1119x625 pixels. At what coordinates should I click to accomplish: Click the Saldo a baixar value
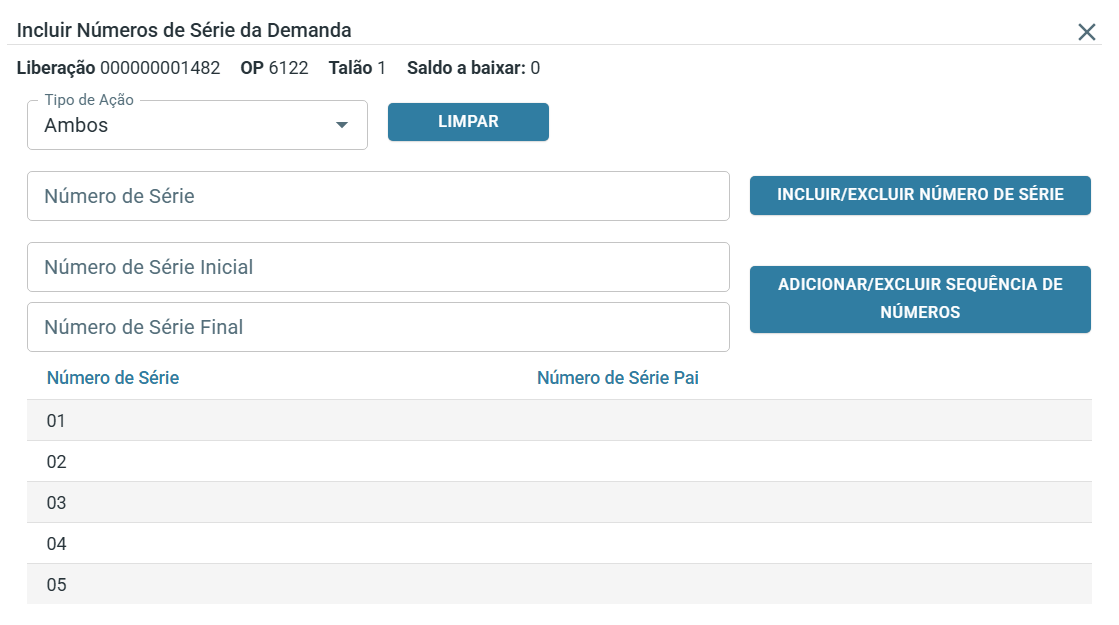(x=535, y=68)
